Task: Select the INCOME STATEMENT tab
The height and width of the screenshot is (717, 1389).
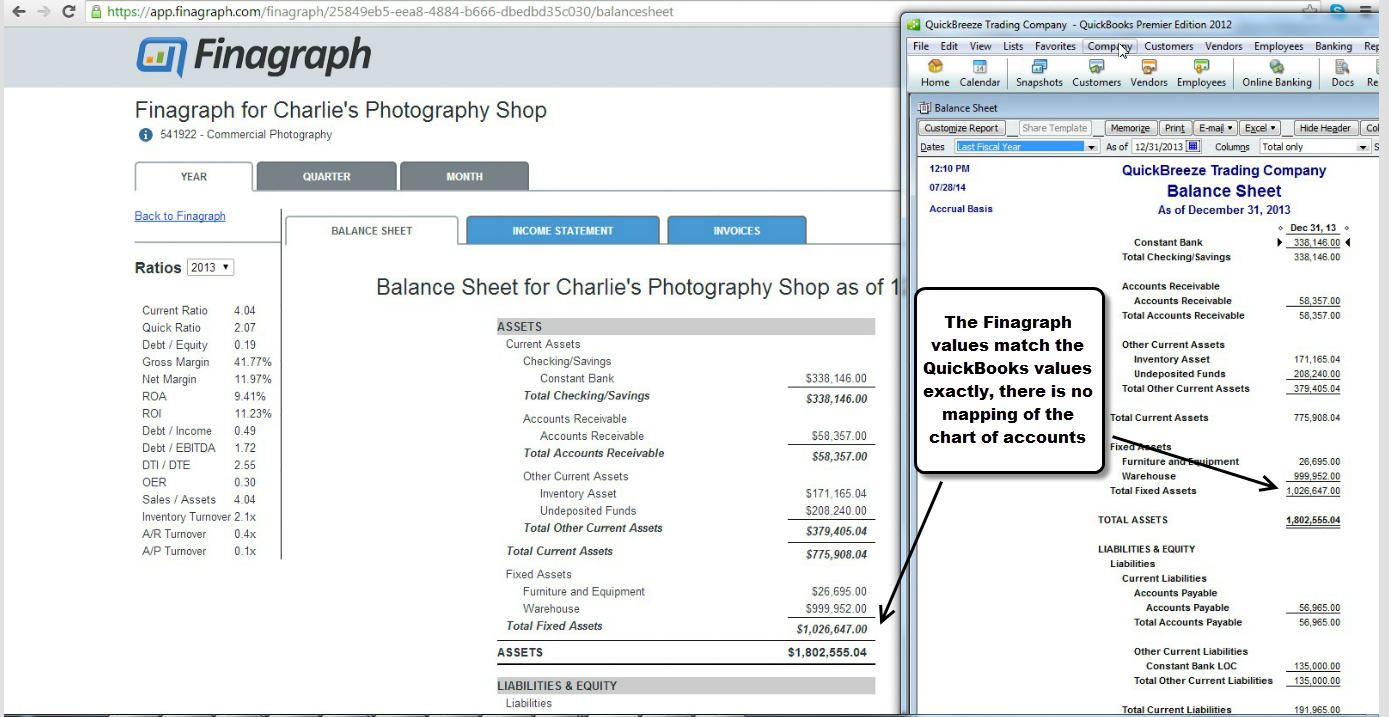Action: coord(563,230)
